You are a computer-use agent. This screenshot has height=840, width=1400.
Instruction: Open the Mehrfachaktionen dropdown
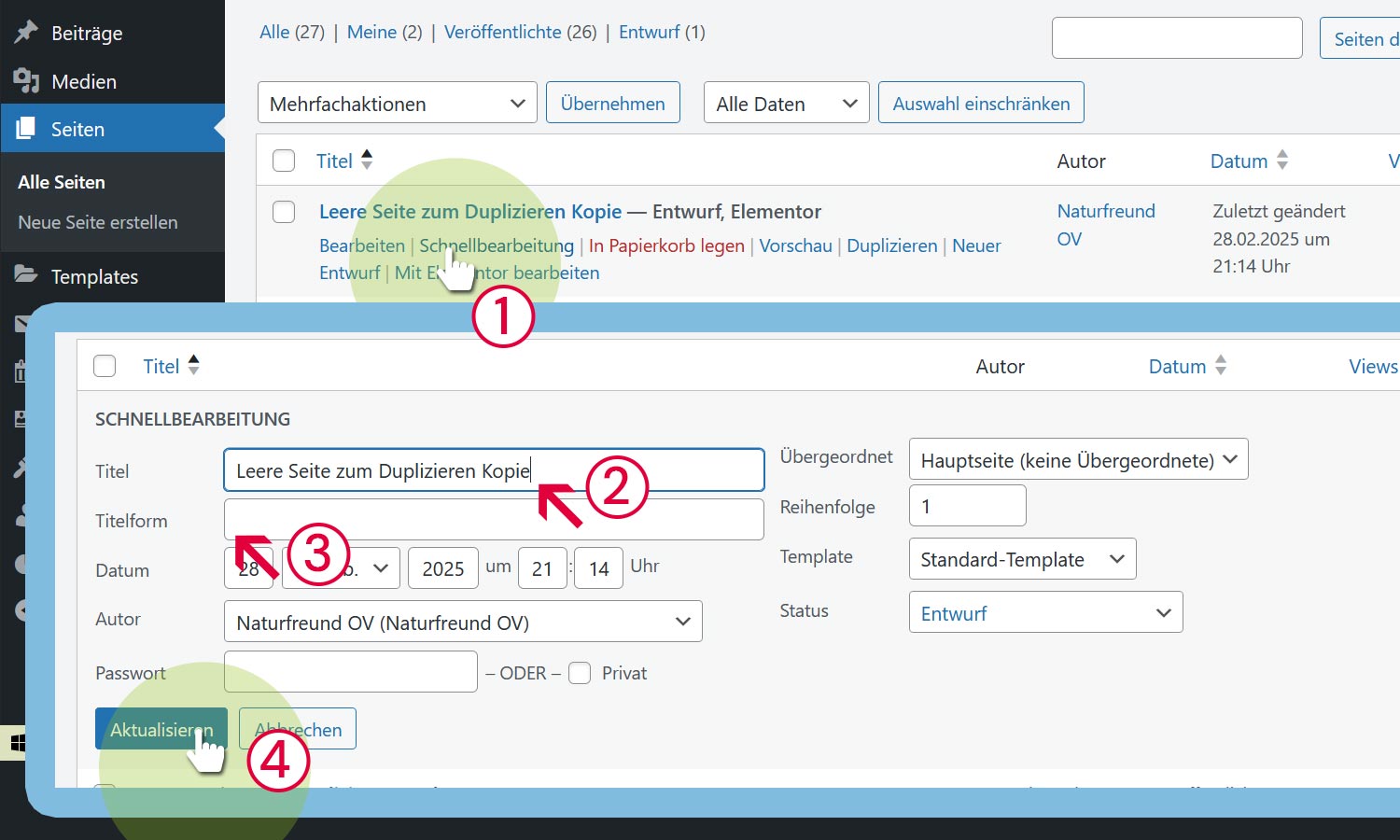pos(397,103)
